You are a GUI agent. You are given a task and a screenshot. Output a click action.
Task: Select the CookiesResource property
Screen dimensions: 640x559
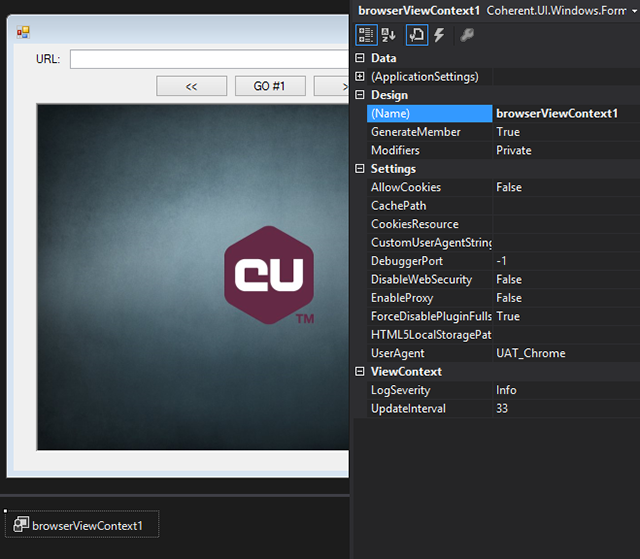(429, 224)
